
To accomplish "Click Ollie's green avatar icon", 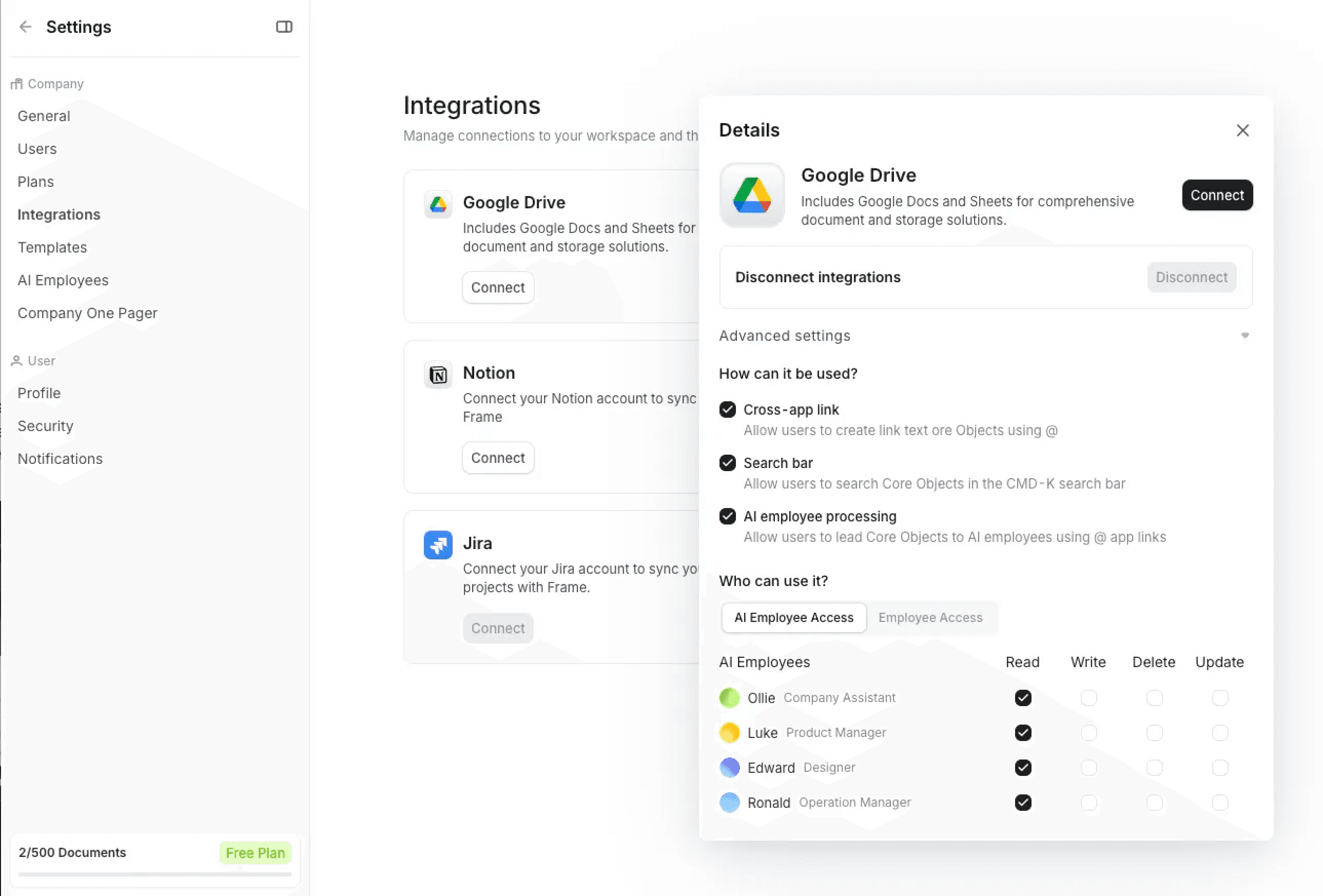I will coord(729,697).
